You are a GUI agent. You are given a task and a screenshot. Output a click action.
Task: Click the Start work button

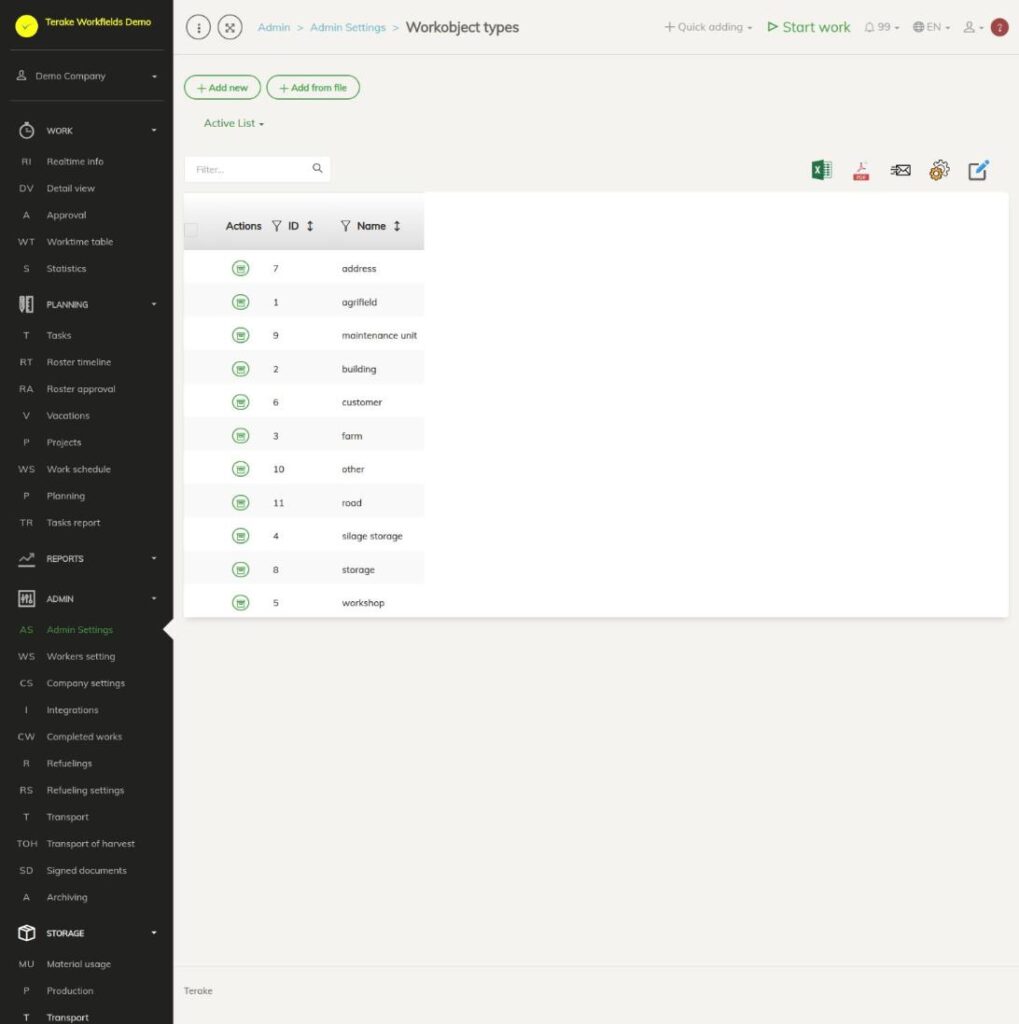tap(809, 27)
